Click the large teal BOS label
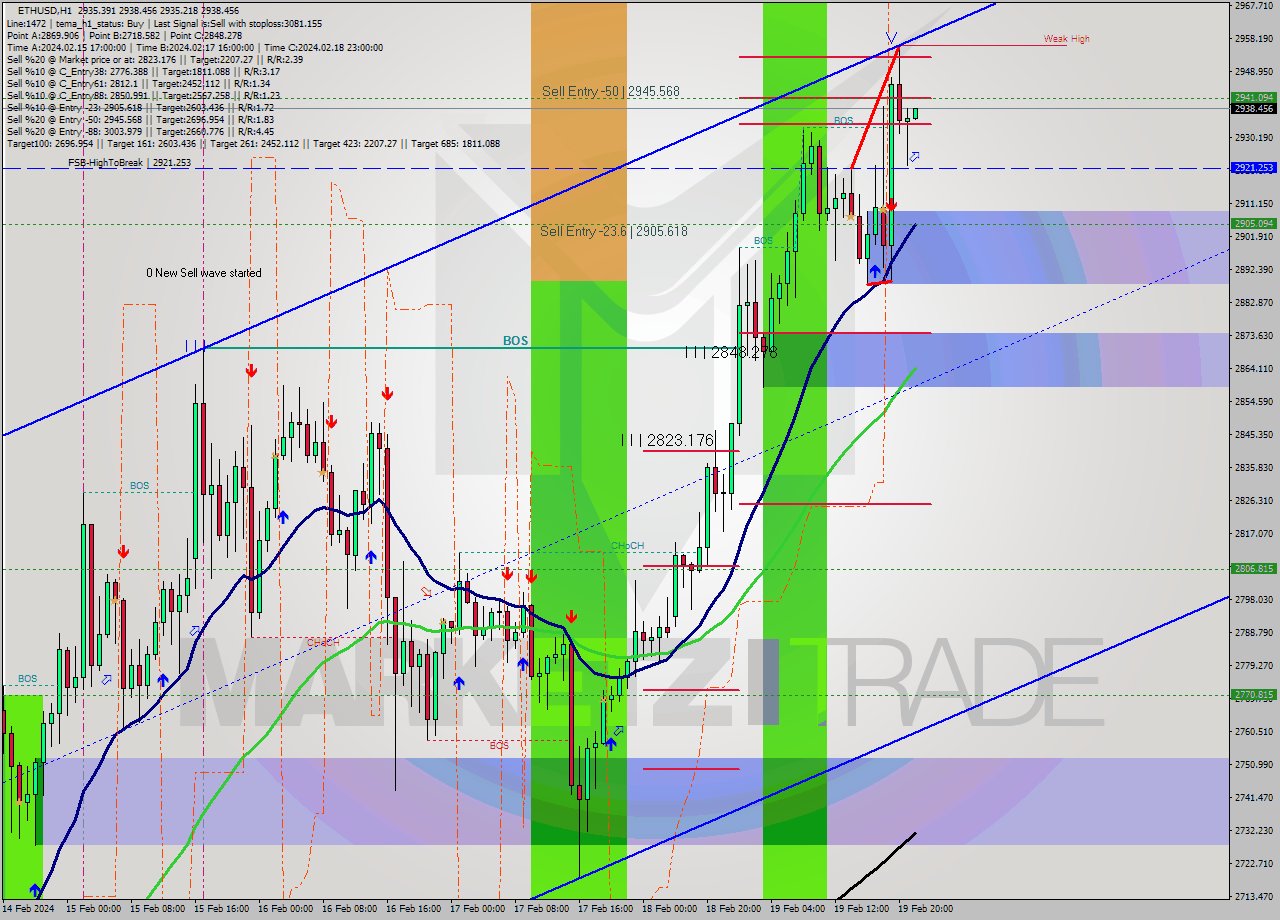Image resolution: width=1280 pixels, height=920 pixels. [515, 341]
